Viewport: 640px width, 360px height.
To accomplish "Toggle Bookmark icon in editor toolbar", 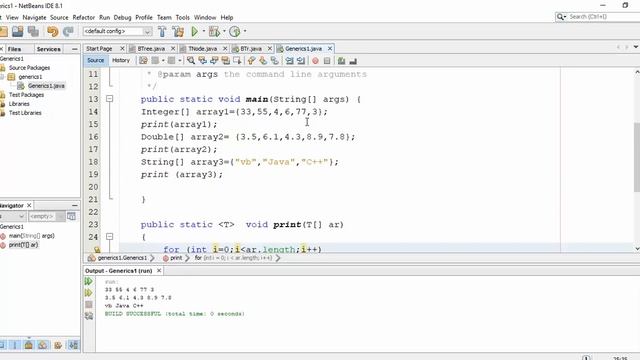I will (275, 61).
